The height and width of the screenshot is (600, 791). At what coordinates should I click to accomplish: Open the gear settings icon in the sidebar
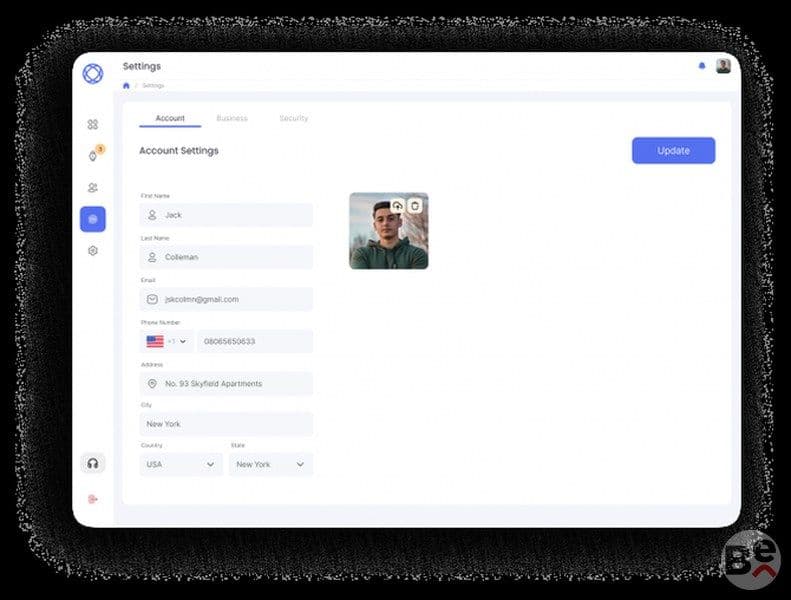click(x=93, y=250)
